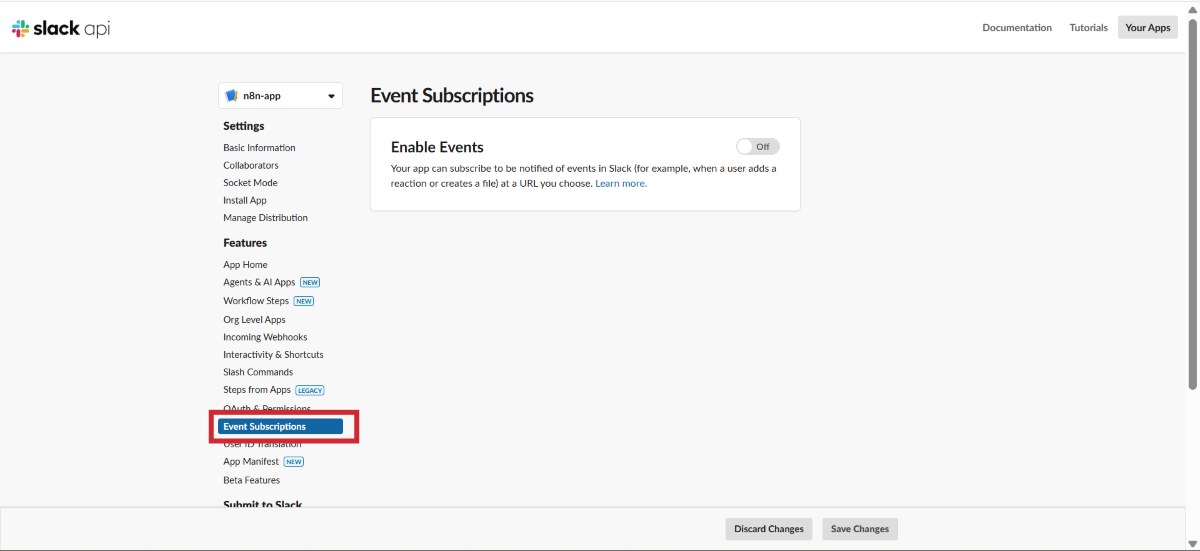Click the Learn more link

tap(621, 184)
